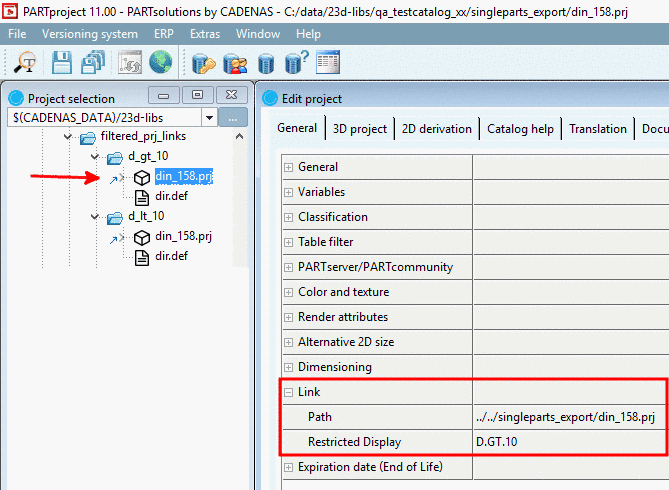
Task: Click the cube icon of din_158.prj under d_lt_10
Action: point(142,238)
